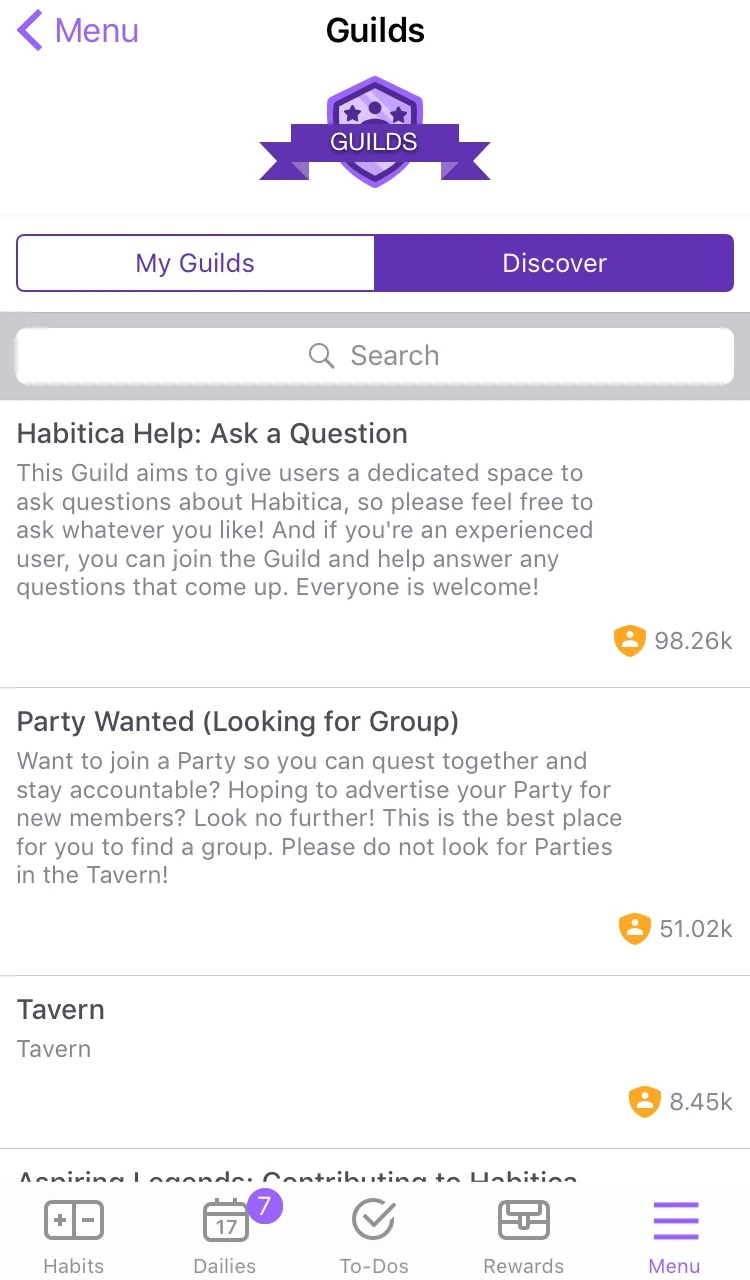
Task: Tap member badge icon beside 51.02k
Action: (x=635, y=929)
